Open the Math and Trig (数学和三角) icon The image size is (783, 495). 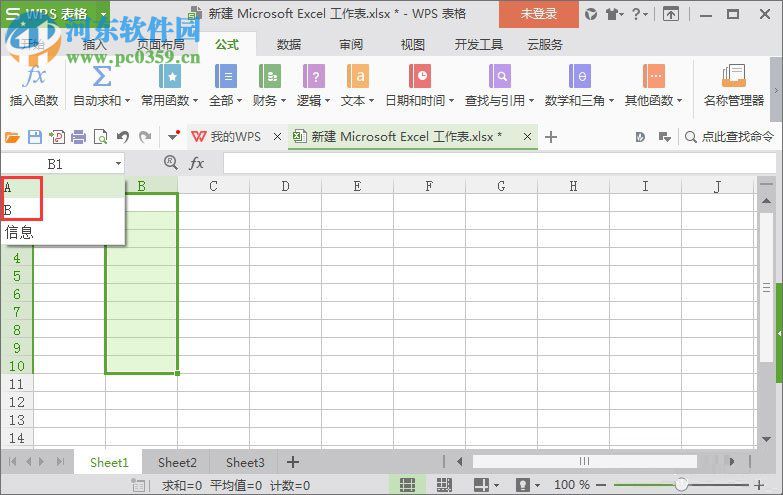point(580,76)
